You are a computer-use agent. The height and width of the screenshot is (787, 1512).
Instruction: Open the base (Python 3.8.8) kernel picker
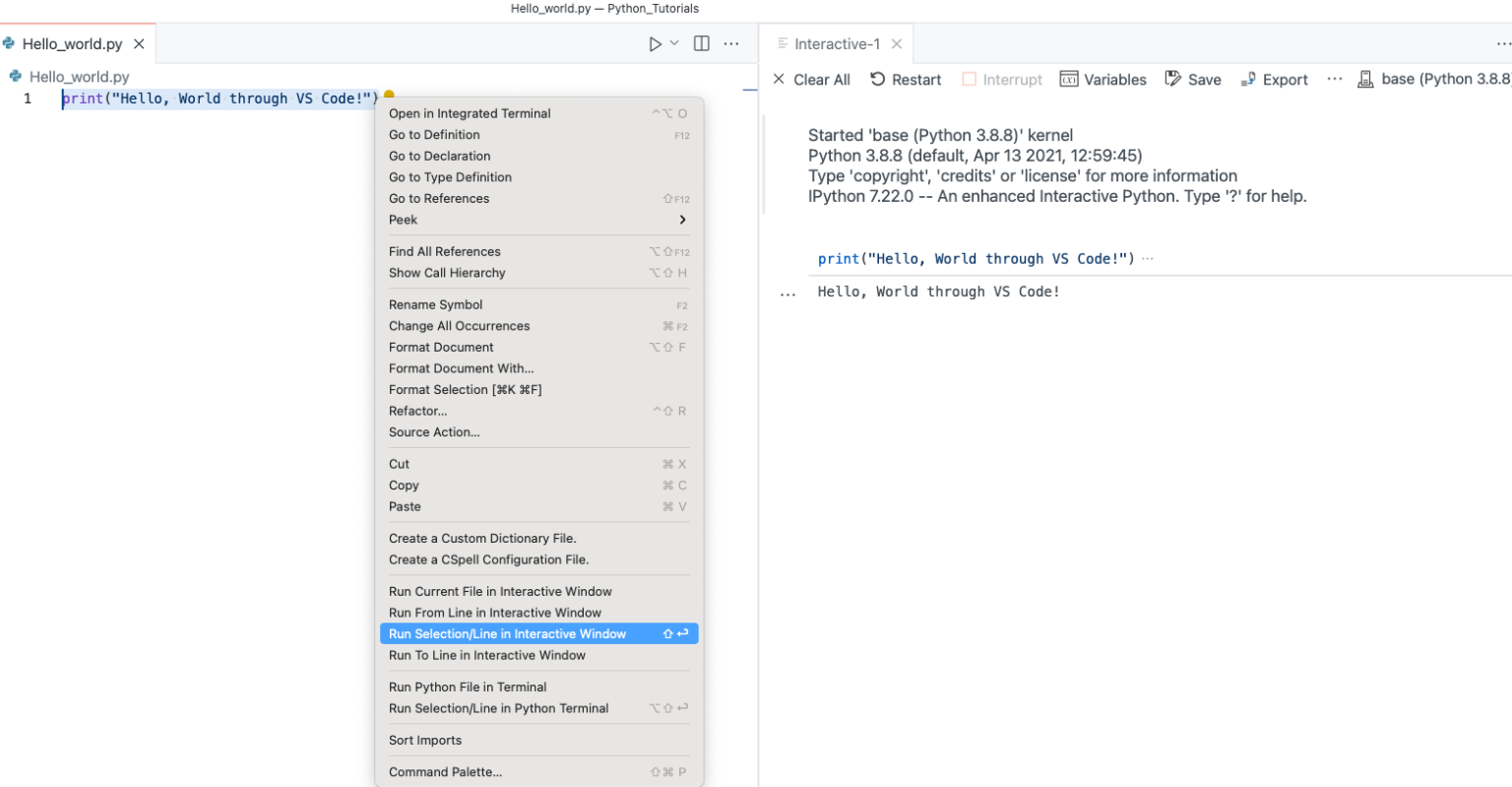point(1432,79)
